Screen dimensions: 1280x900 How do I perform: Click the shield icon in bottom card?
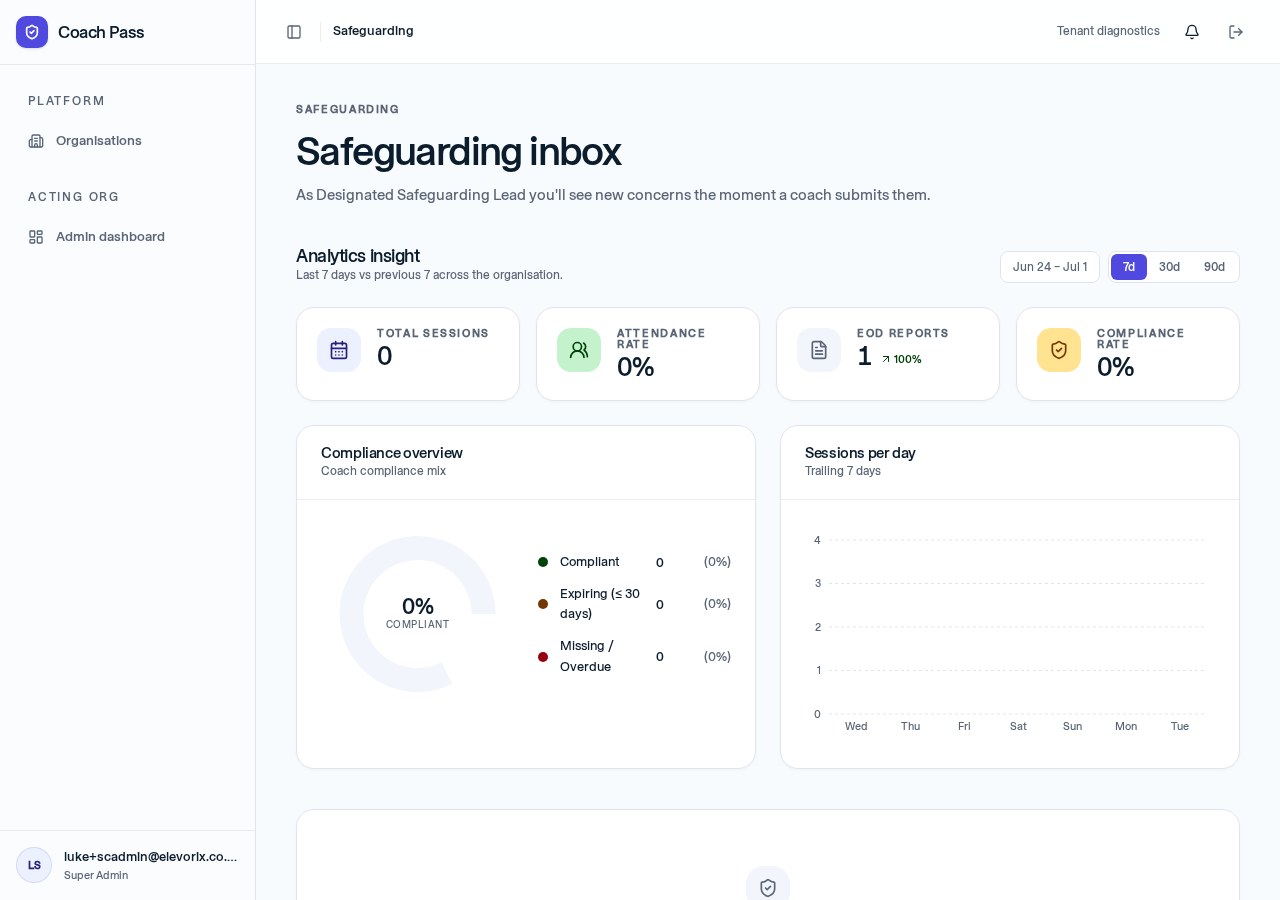[768, 887]
